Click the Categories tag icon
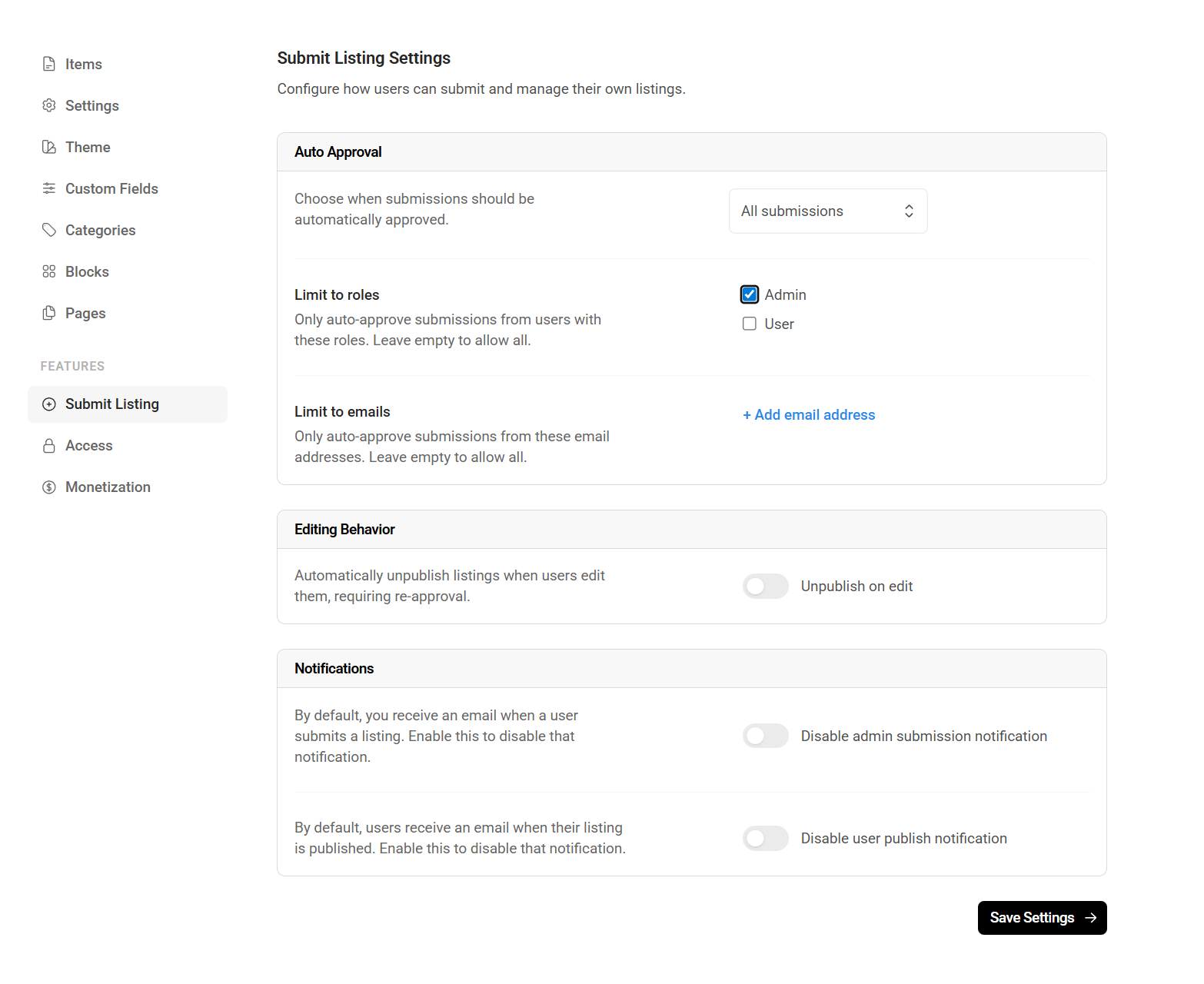1204x984 pixels. point(49,230)
